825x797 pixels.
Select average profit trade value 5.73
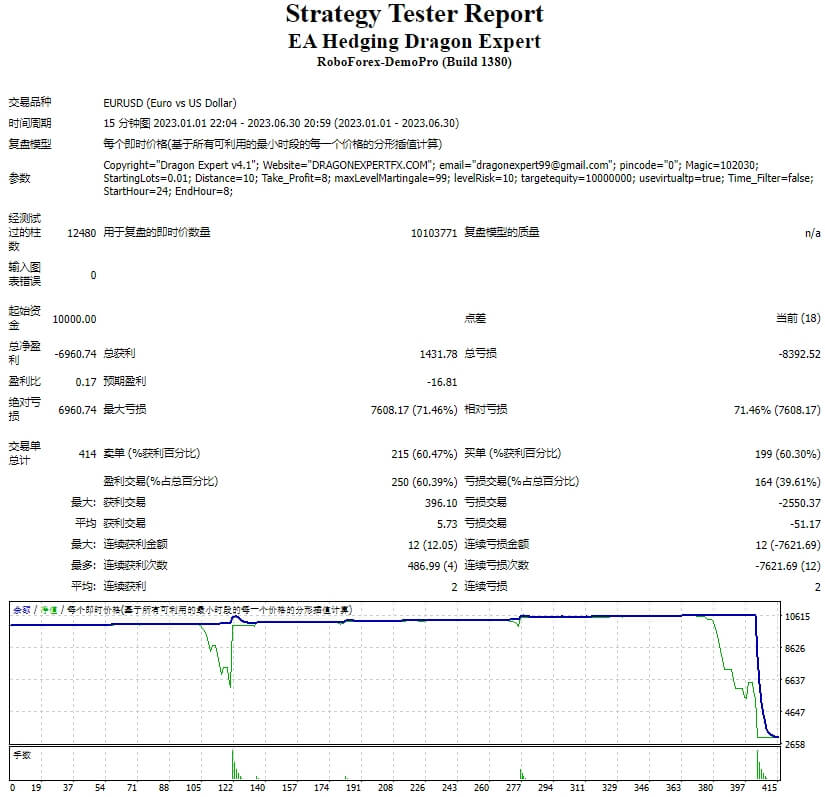pos(447,524)
